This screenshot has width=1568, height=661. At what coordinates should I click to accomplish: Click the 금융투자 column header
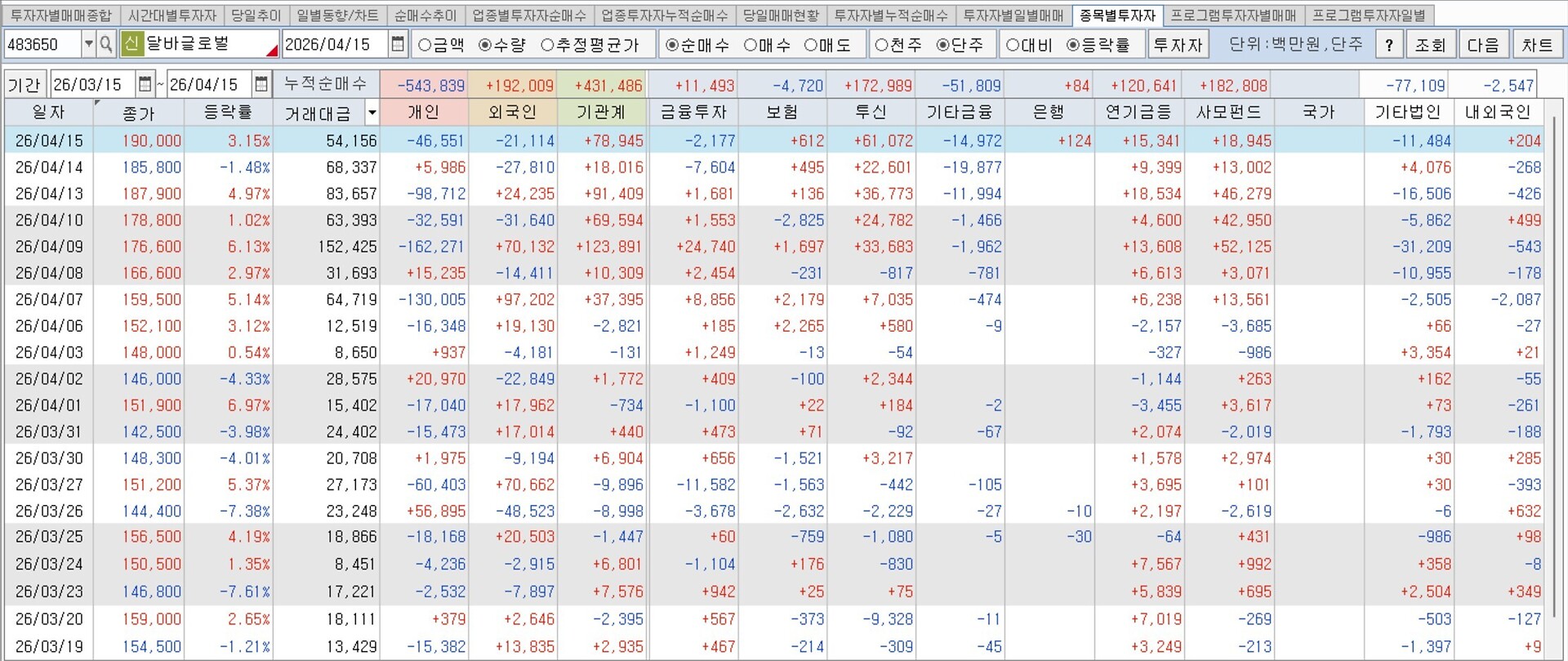(x=693, y=113)
